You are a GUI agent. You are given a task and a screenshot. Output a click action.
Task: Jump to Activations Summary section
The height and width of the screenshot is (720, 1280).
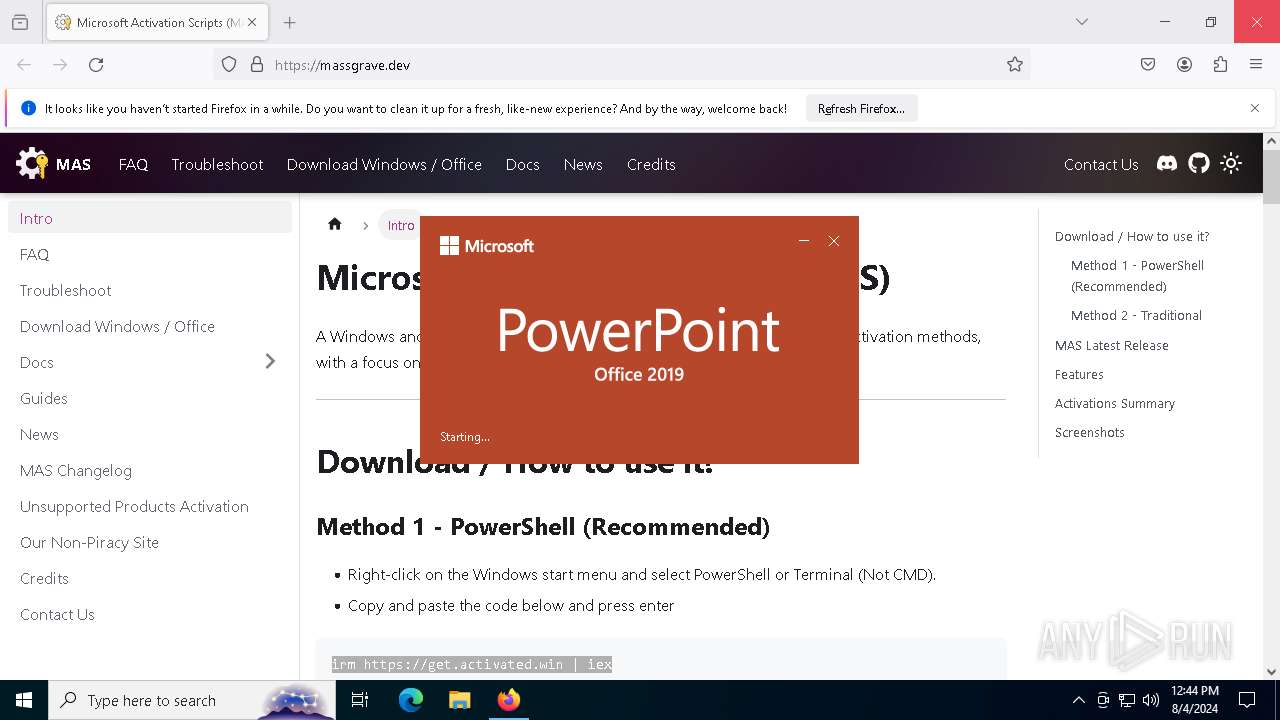coord(1114,403)
